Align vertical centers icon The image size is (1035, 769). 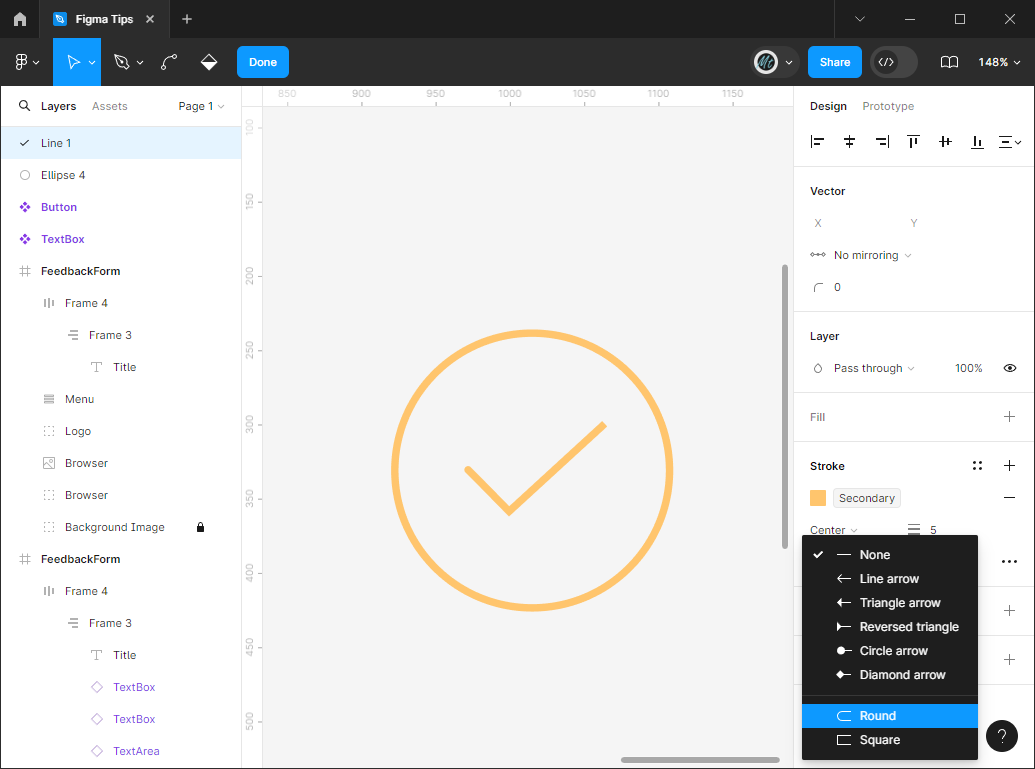coord(945,141)
